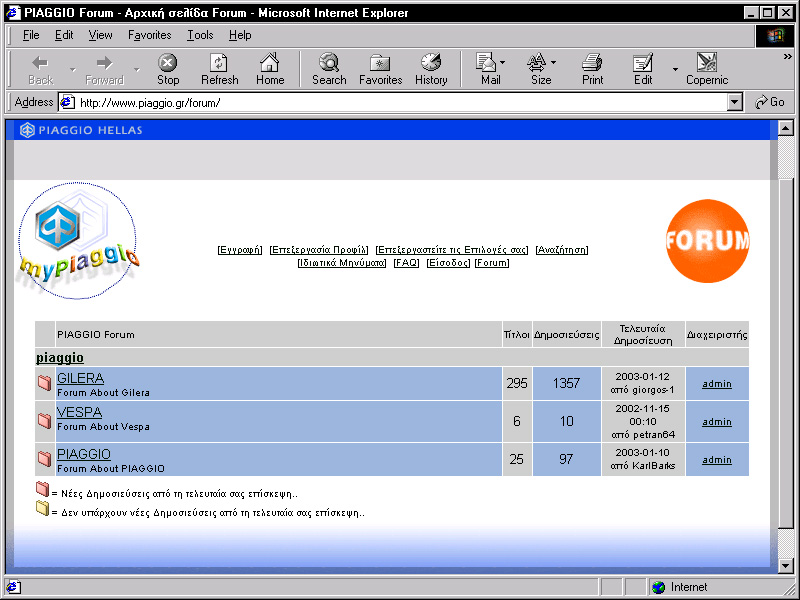Launch the Copernic toolbar button
Screen dimensions: 800x600
pyautogui.click(x=707, y=69)
